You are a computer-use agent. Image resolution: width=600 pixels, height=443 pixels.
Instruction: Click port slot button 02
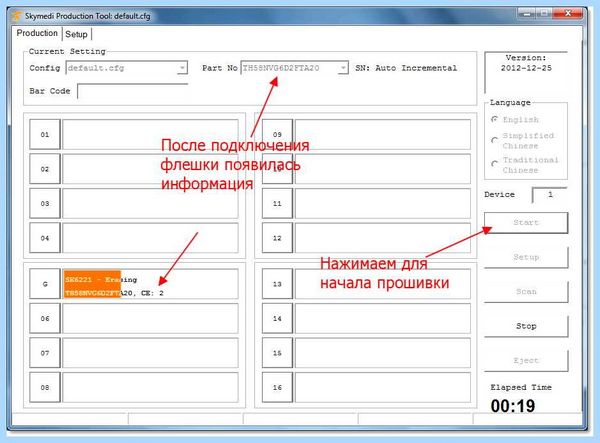tap(45, 169)
